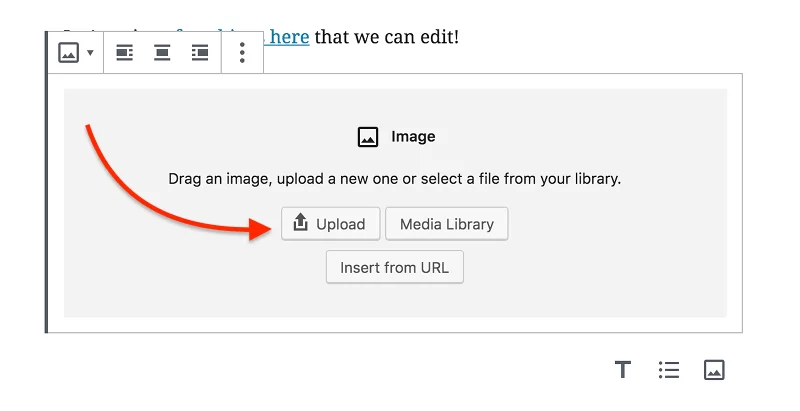
Task: Select the align left icon
Action: (124, 53)
